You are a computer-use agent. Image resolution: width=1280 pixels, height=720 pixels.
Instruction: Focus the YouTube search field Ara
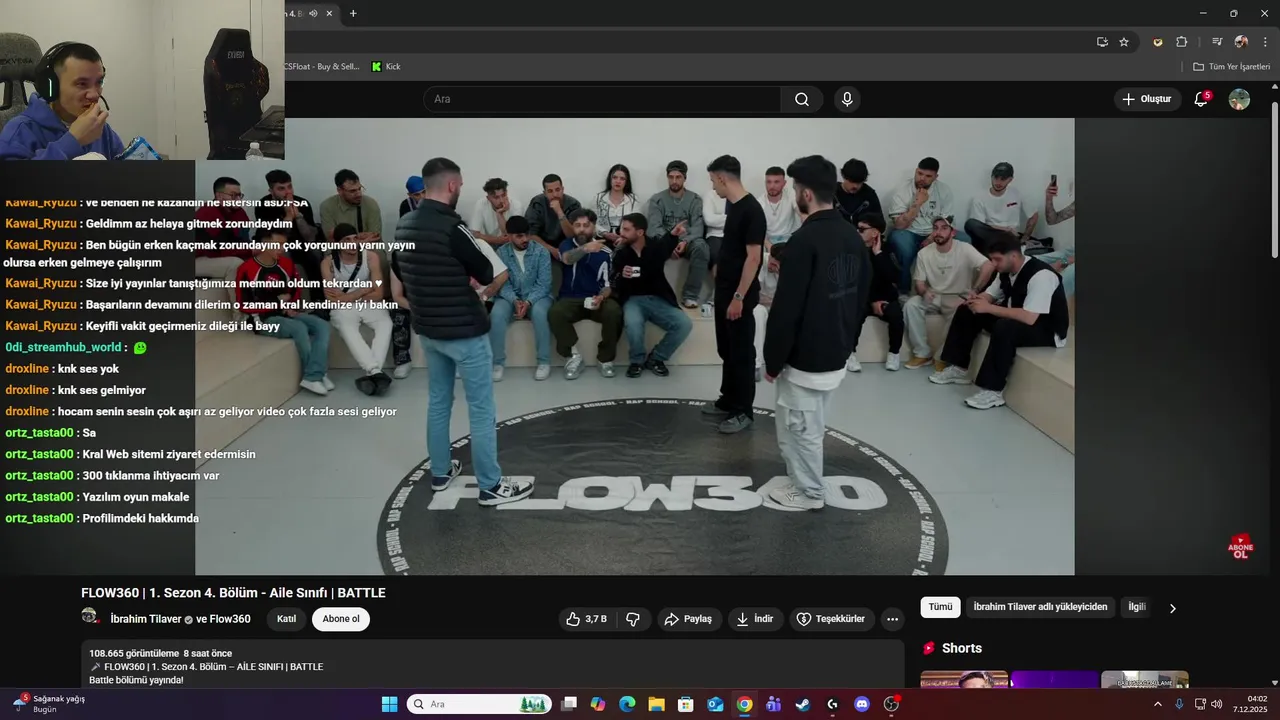click(602, 99)
